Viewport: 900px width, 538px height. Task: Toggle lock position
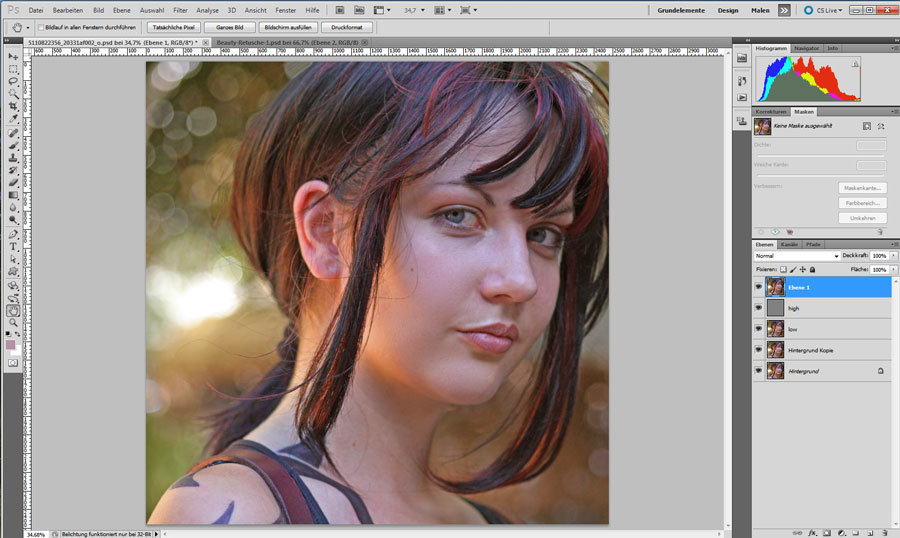pos(802,269)
